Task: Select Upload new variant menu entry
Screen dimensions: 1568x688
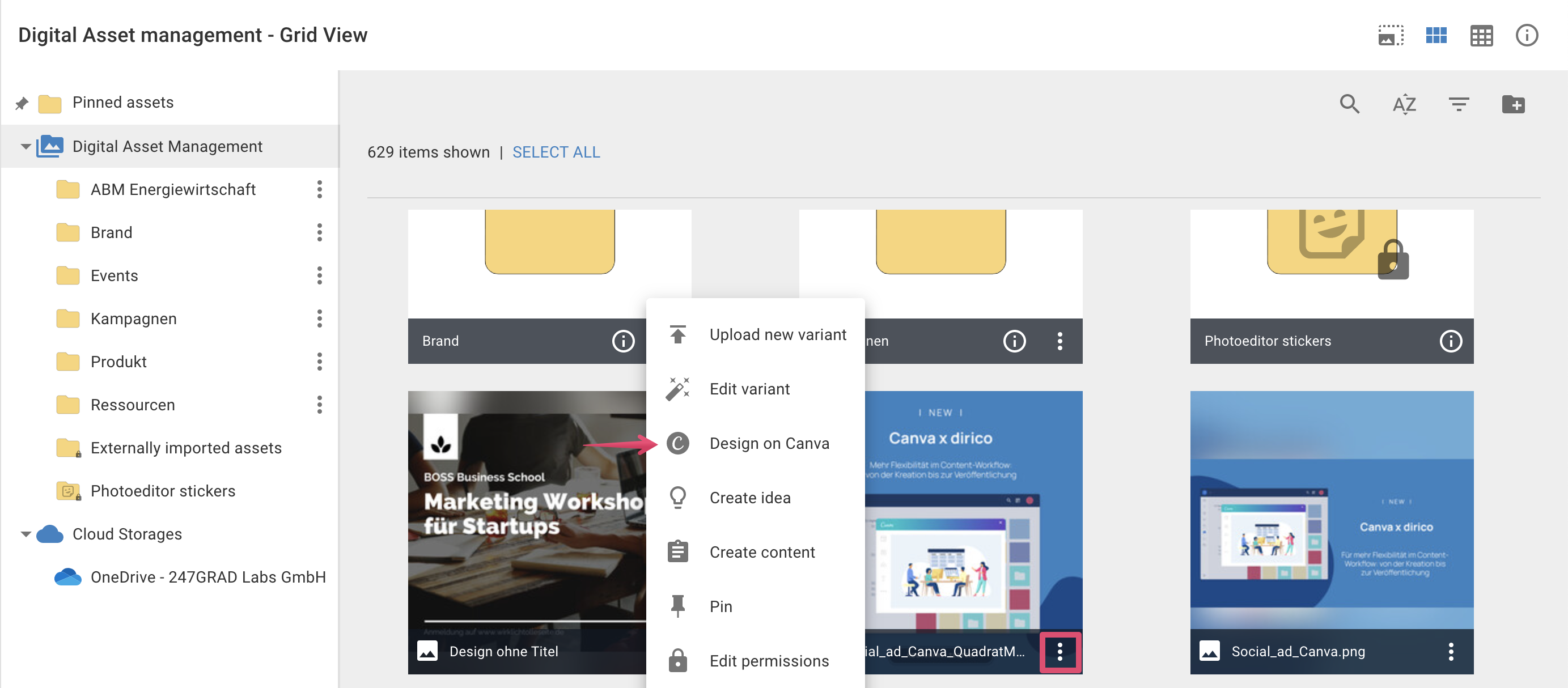Action: [x=778, y=334]
